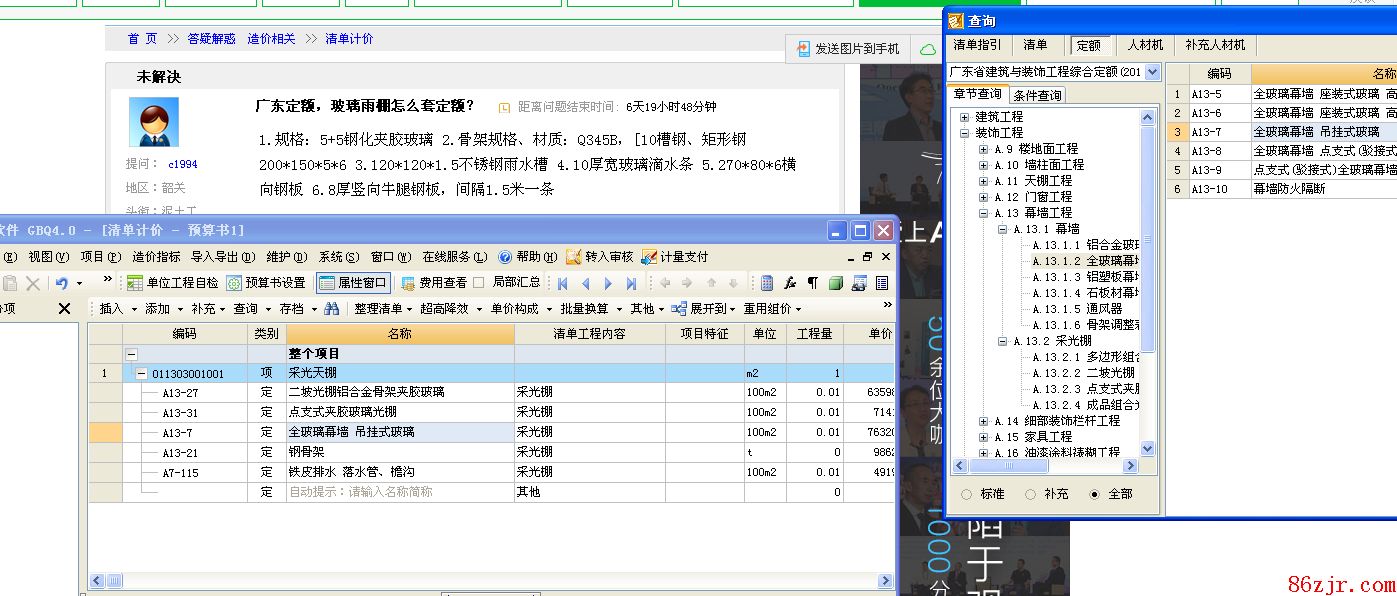Viewport: 1397px width, 596px height.
Task: Click the binoculars find icon
Action: click(332, 309)
